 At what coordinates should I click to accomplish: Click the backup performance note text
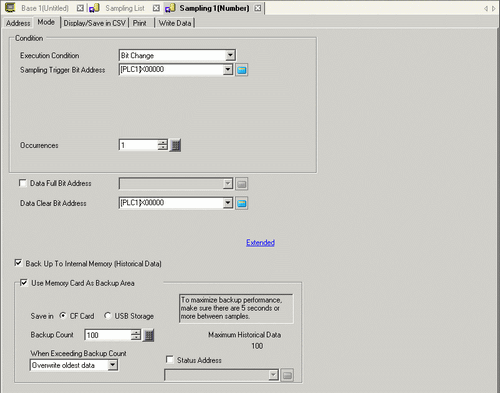pos(231,308)
